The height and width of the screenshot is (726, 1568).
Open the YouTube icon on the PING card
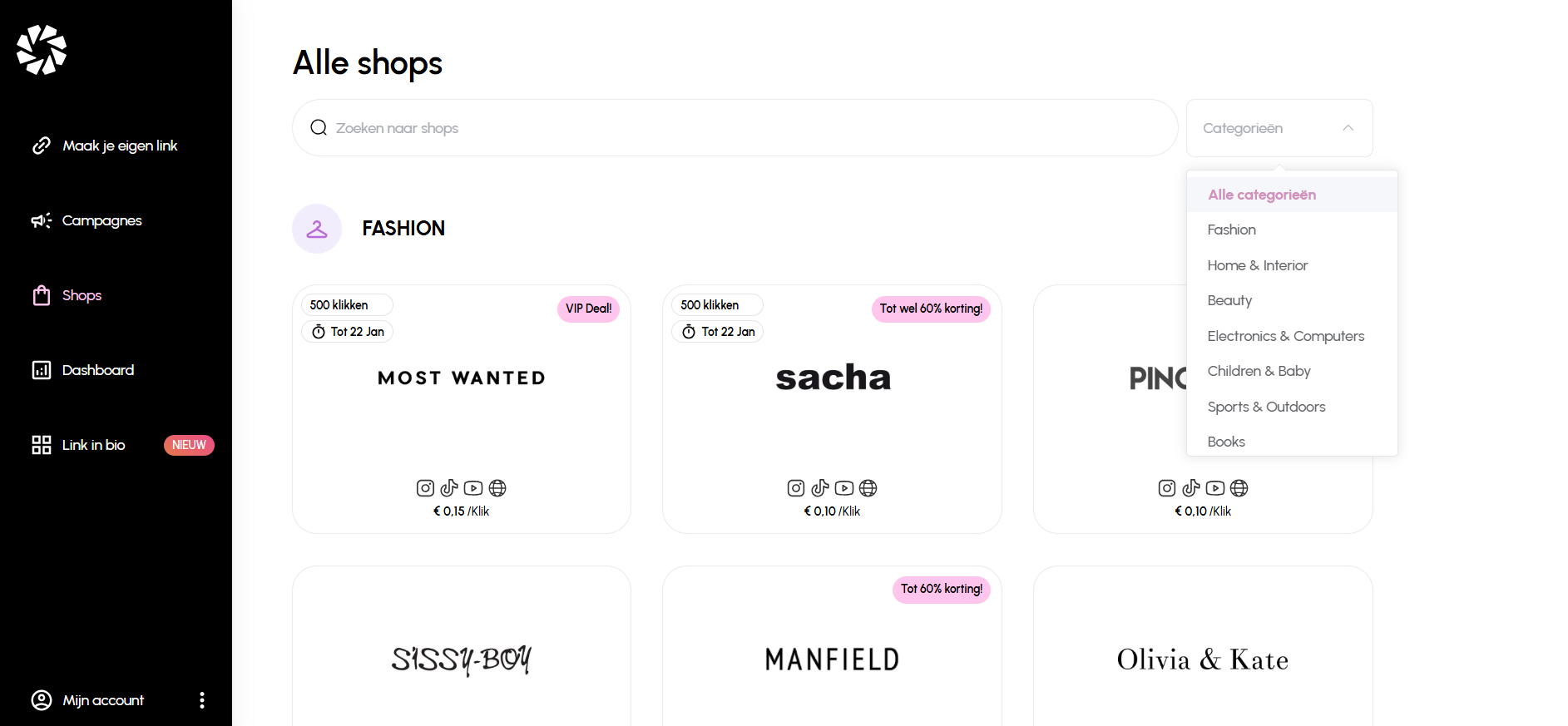click(x=1214, y=488)
